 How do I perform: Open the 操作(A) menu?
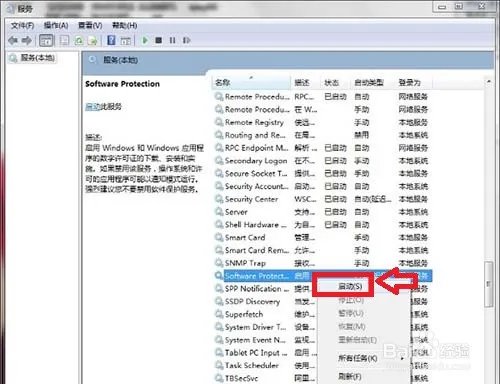56,25
